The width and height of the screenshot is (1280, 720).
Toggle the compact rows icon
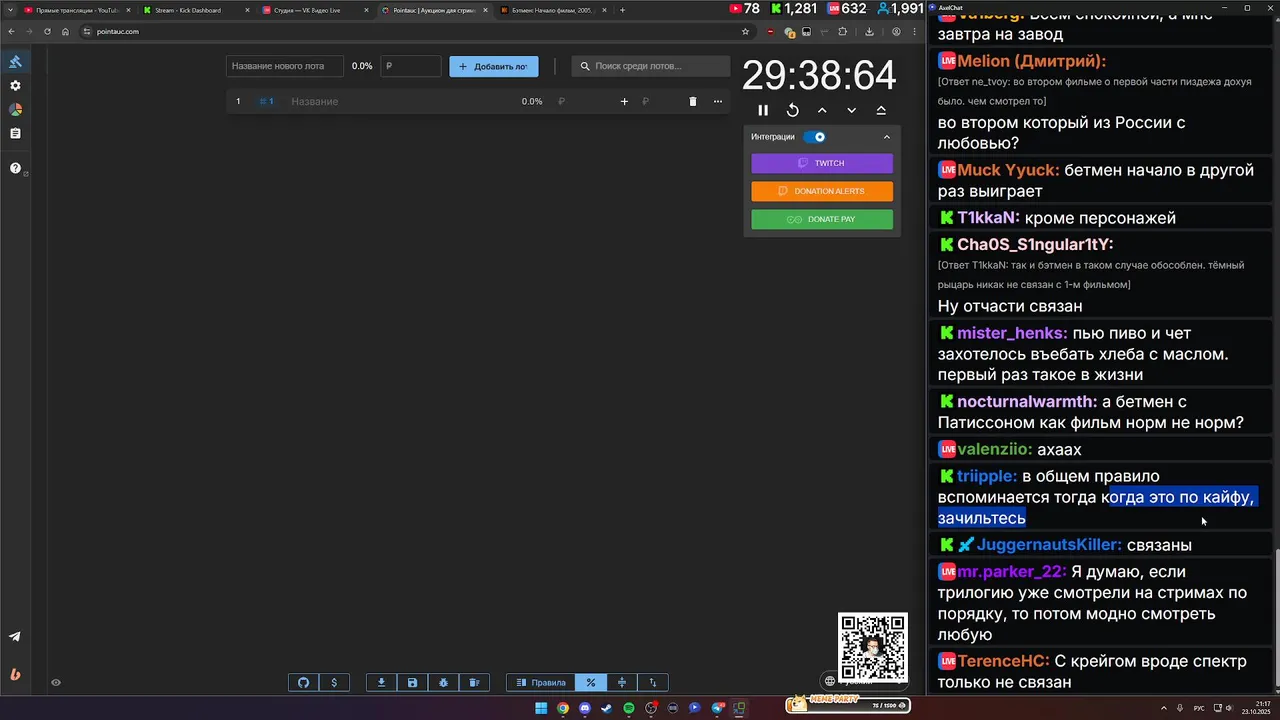pyautogui.click(x=622, y=683)
